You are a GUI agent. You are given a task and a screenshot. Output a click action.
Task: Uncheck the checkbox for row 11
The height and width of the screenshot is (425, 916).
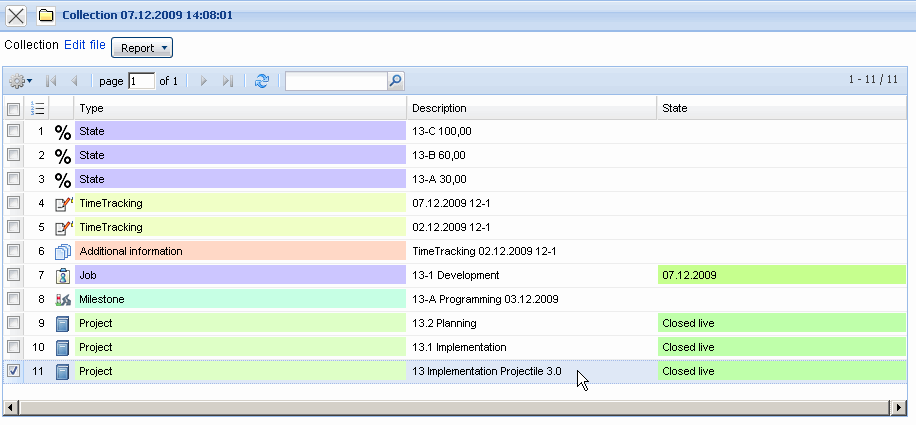click(x=13, y=371)
